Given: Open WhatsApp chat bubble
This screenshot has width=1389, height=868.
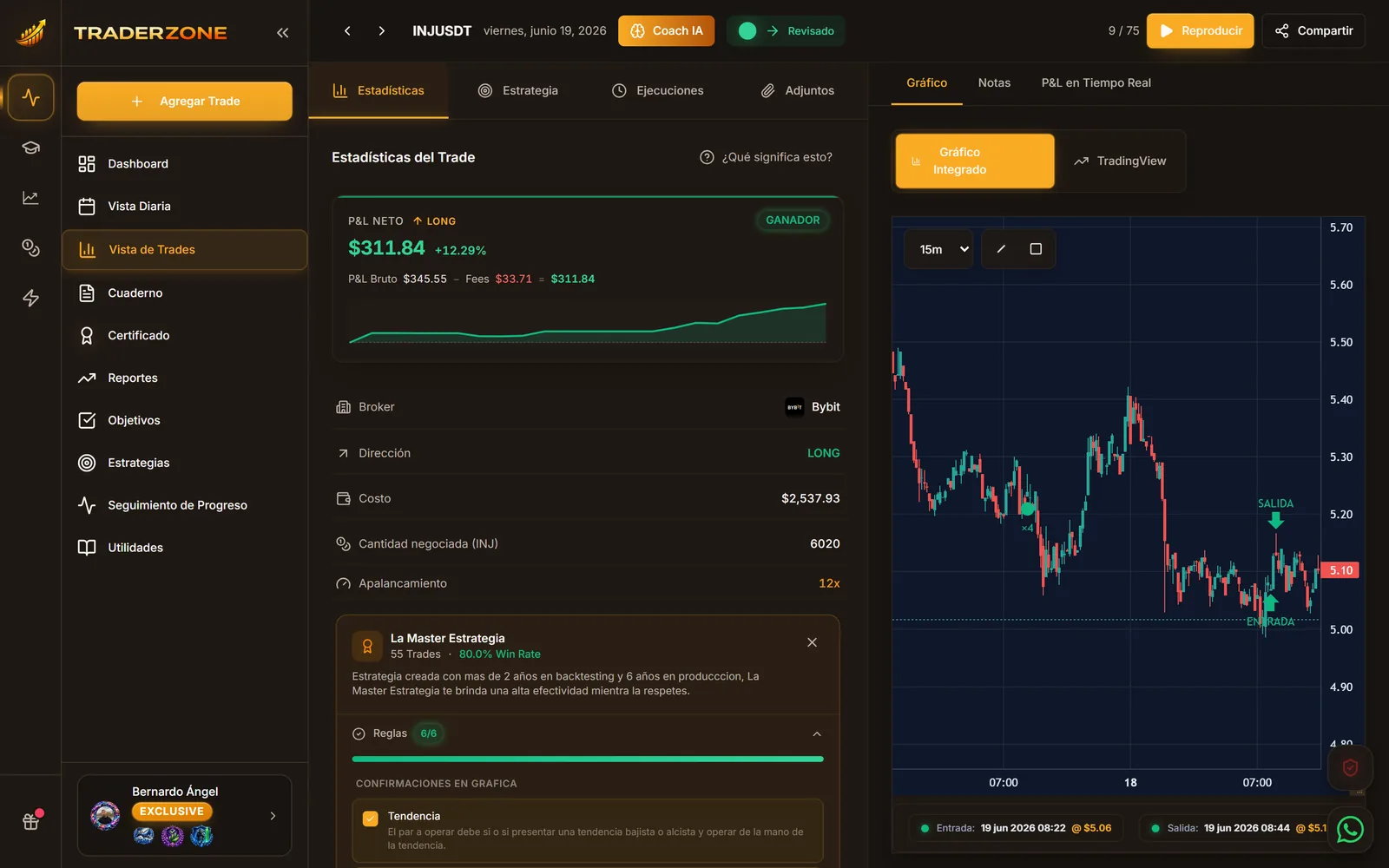Looking at the screenshot, I should 1350,829.
